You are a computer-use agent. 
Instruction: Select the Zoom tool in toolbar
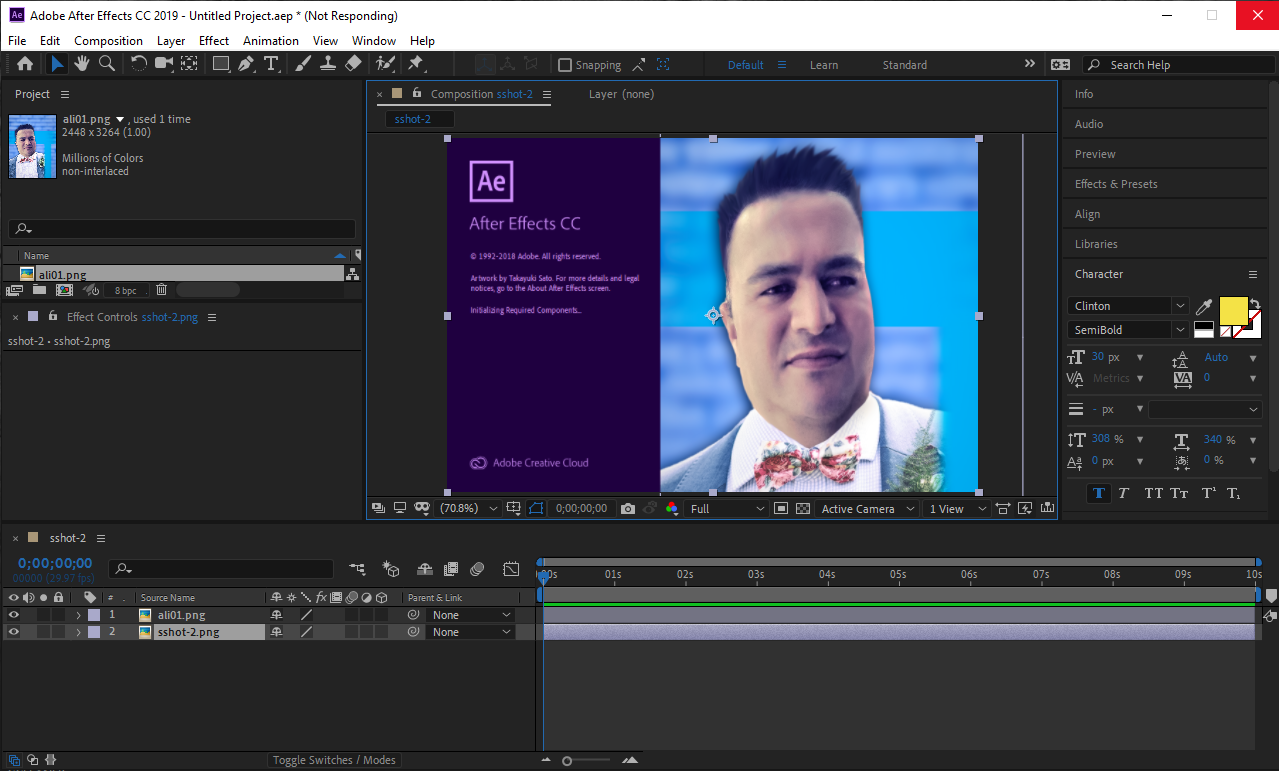tap(106, 64)
